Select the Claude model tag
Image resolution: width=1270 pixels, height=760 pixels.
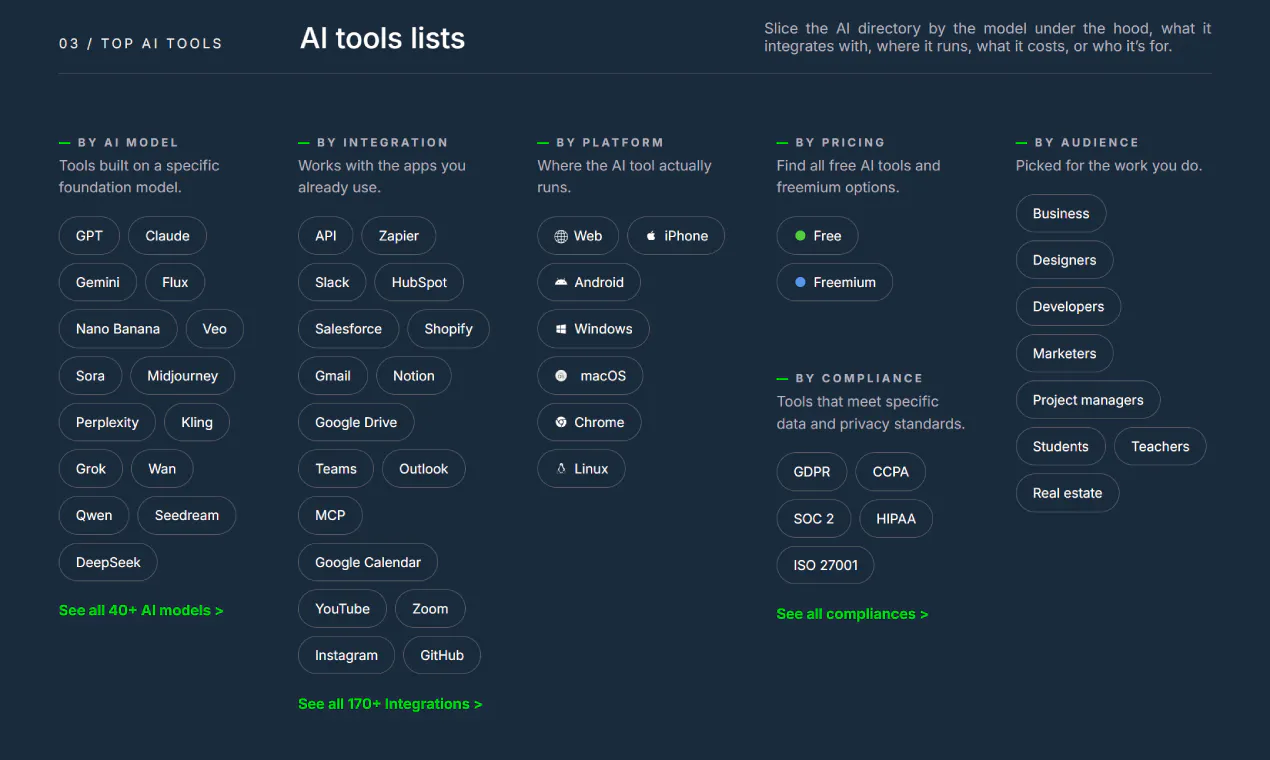(167, 236)
